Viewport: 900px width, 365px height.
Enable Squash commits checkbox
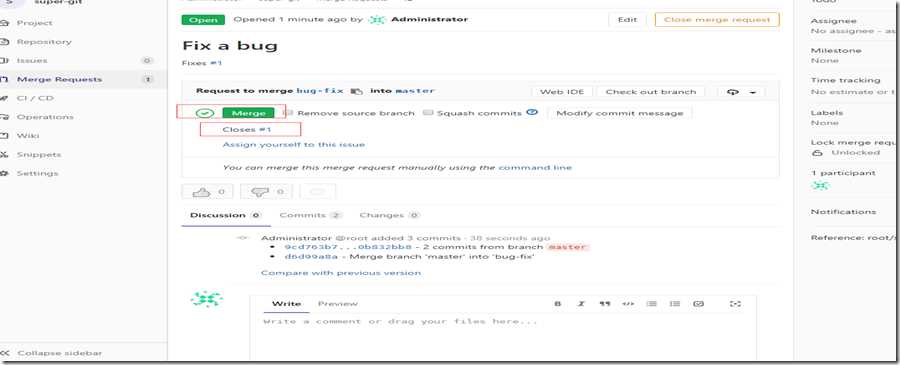428,112
